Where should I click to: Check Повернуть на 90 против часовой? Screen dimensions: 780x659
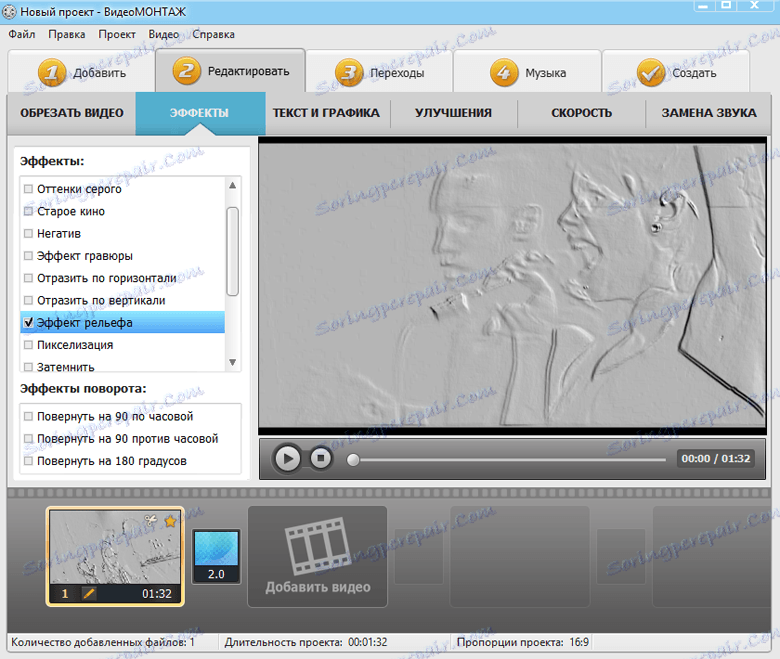click(x=28, y=439)
